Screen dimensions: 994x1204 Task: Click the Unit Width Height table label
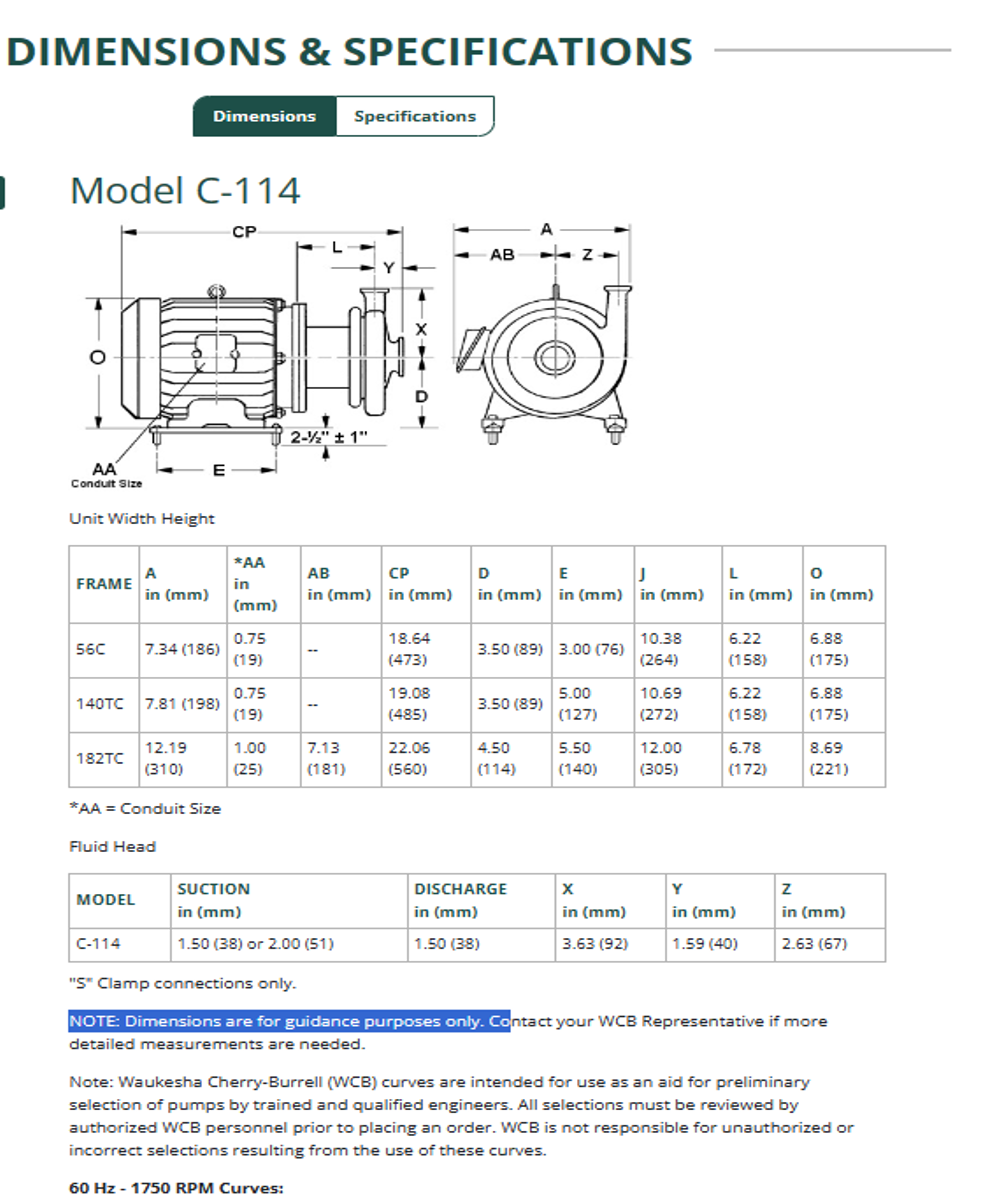coord(141,518)
